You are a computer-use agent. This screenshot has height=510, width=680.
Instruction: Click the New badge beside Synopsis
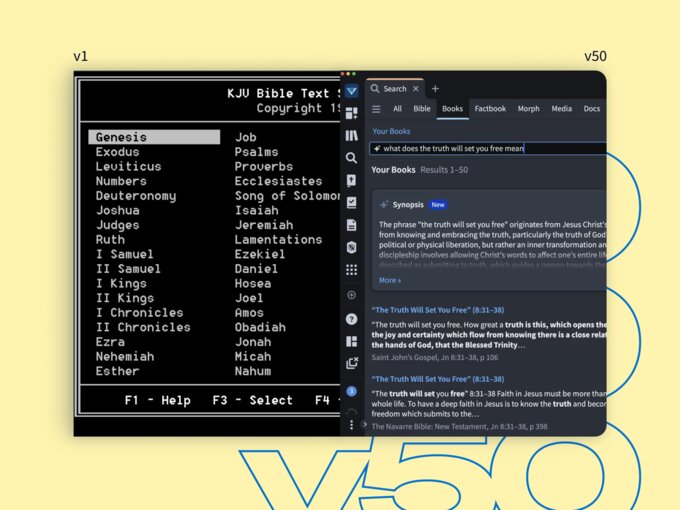pyautogui.click(x=438, y=205)
